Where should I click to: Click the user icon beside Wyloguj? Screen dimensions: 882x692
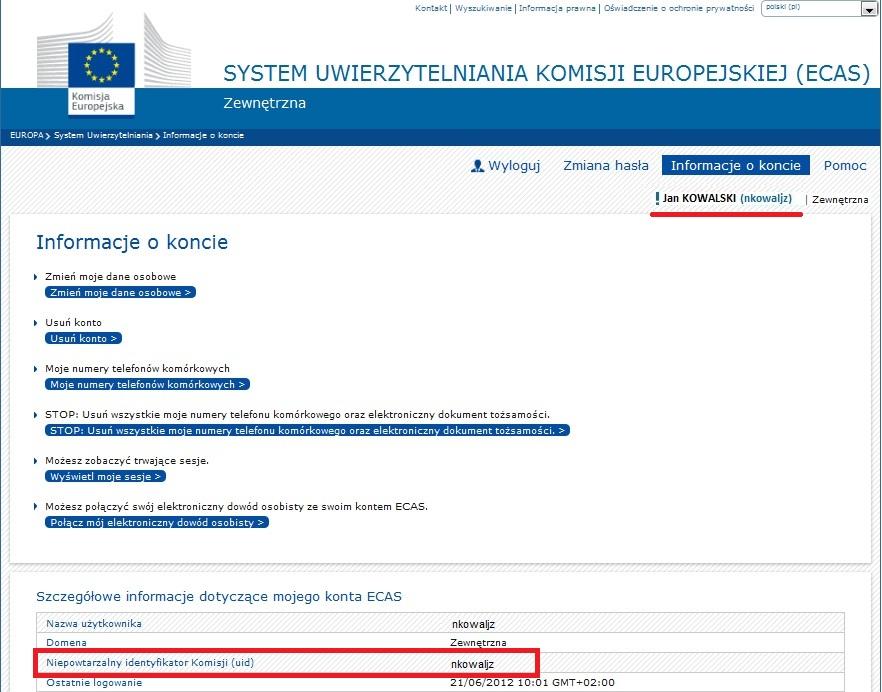coord(478,165)
